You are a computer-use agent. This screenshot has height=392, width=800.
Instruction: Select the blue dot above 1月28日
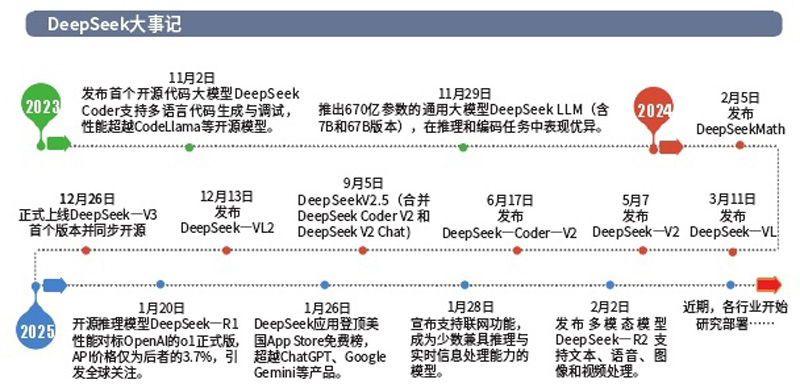click(464, 285)
